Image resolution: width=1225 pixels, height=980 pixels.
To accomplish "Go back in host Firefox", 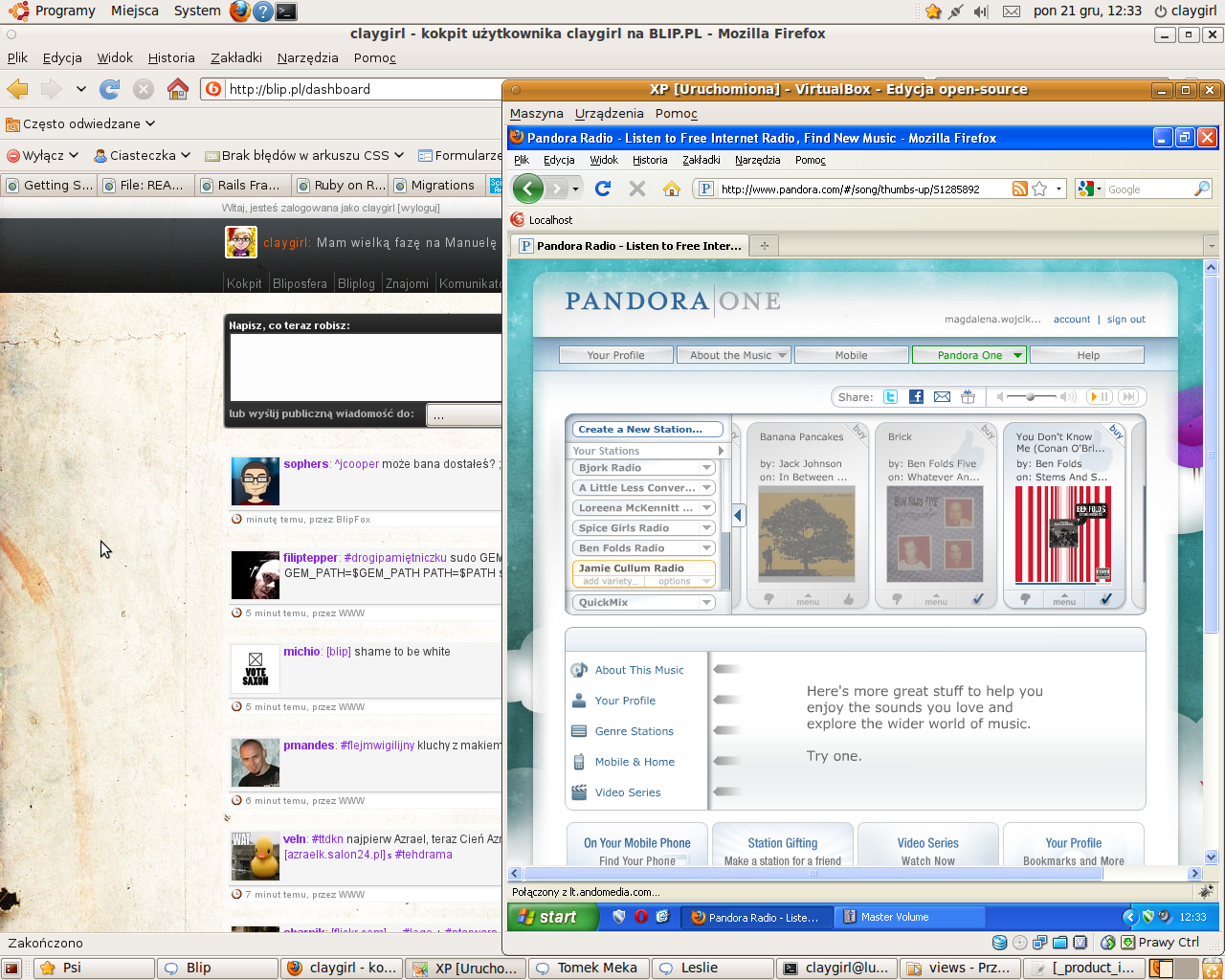I will pos(17,89).
